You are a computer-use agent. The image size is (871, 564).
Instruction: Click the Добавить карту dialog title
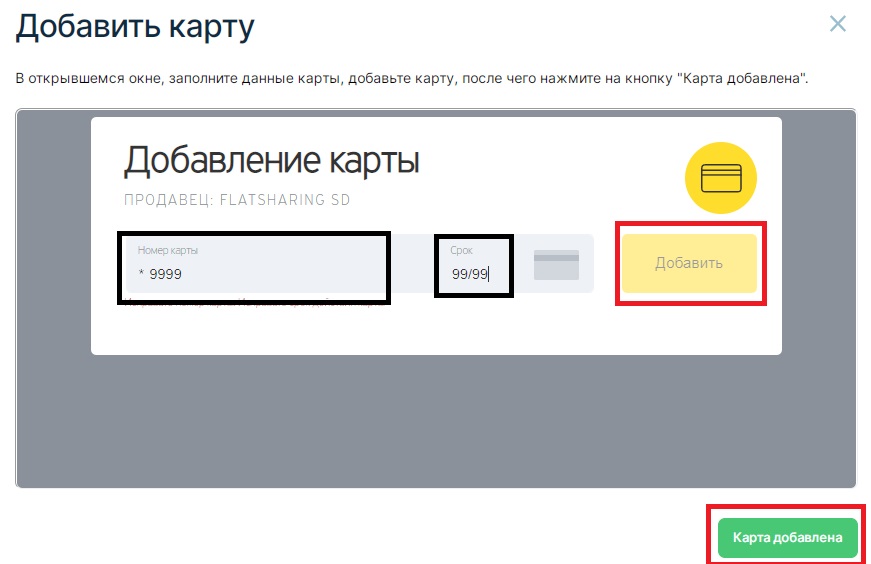click(x=135, y=26)
